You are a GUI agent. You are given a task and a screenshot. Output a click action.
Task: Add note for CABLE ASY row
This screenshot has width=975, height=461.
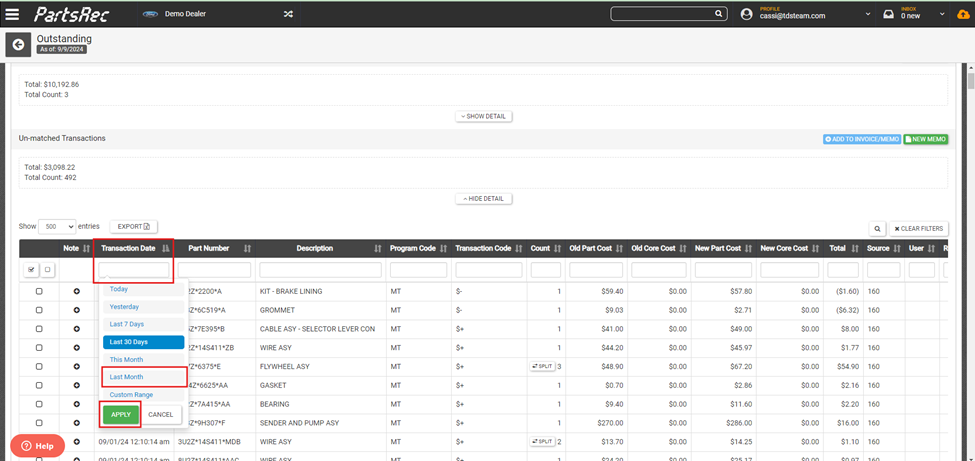click(76, 328)
